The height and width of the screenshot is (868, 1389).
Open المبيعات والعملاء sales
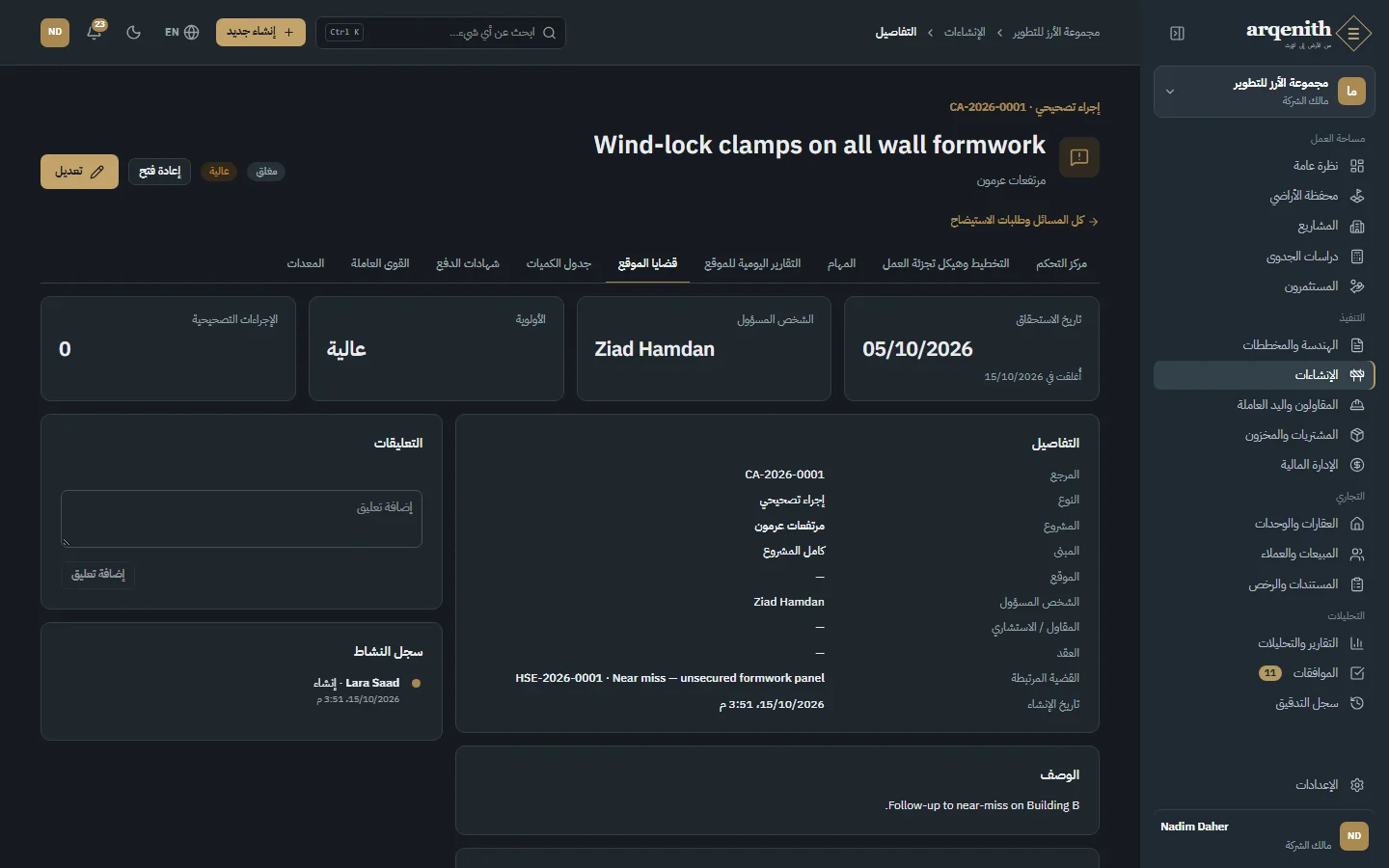1263,554
